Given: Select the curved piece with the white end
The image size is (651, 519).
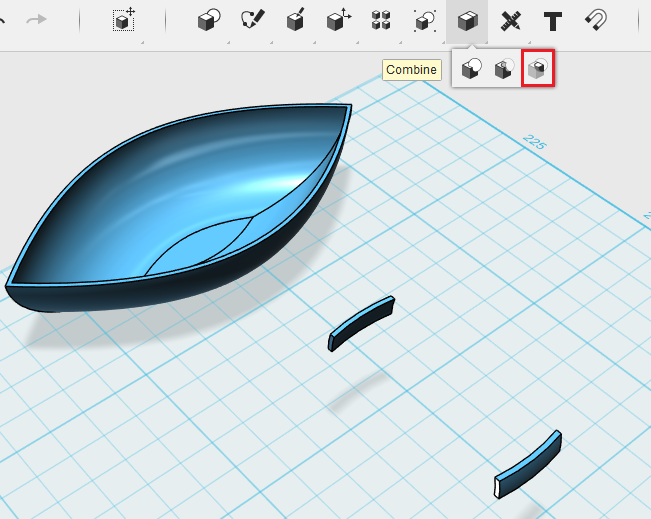Looking at the screenshot, I should [x=528, y=464].
